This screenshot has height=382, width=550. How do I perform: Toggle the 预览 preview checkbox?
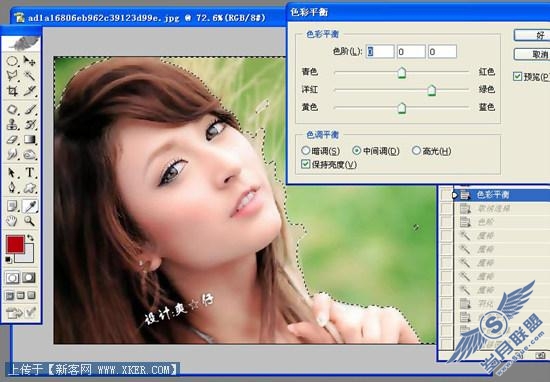517,76
